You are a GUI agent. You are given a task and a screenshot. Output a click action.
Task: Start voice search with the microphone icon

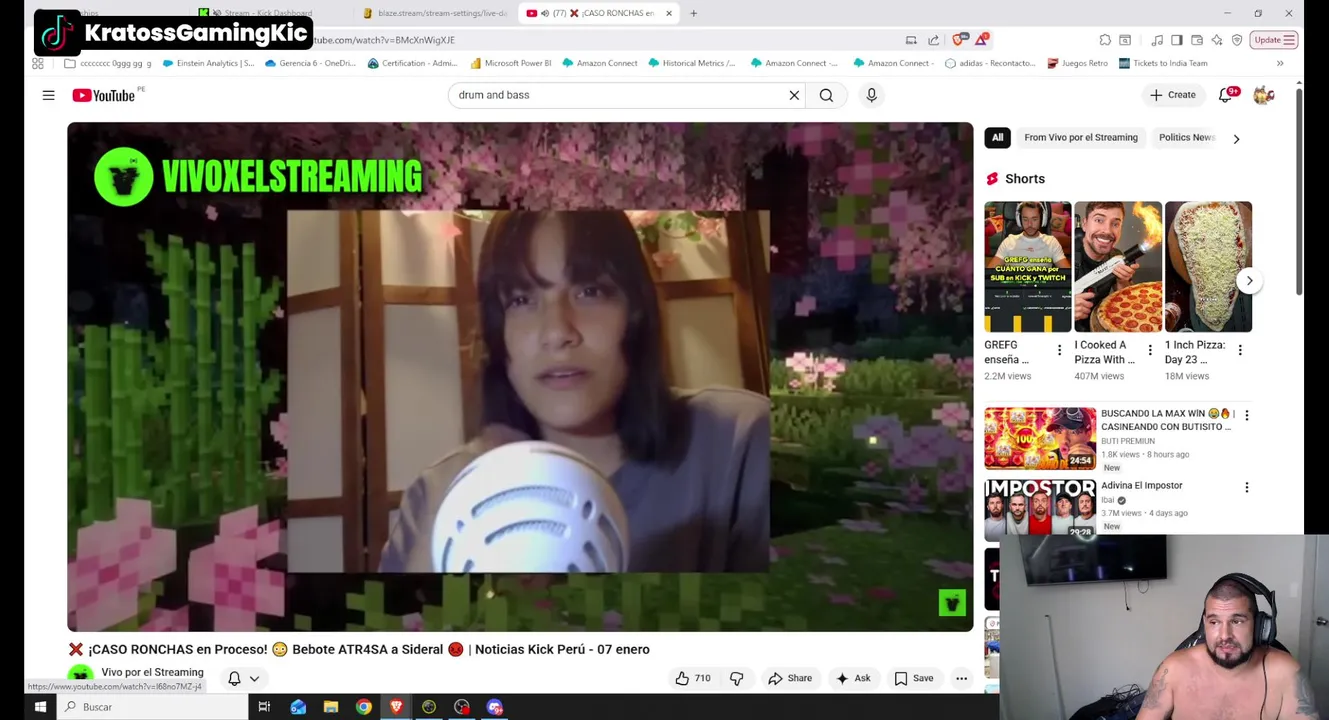871,95
